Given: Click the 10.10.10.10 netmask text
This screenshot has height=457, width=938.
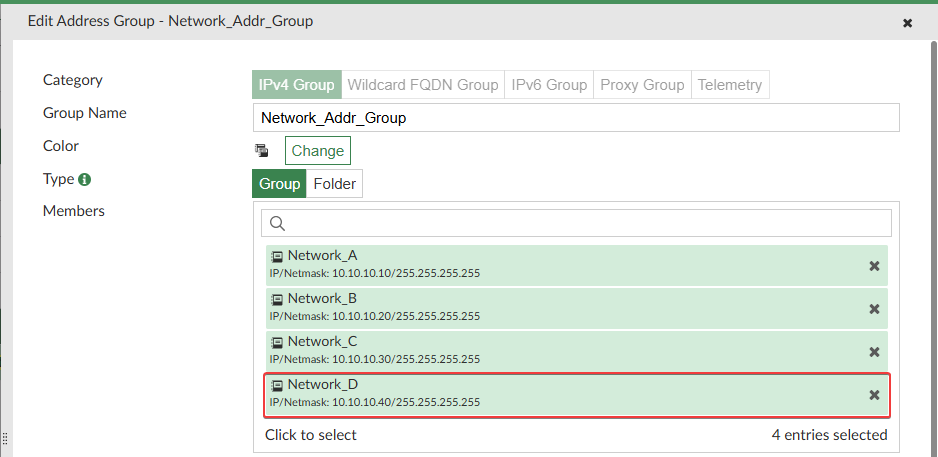Looking at the screenshot, I should click(374, 273).
